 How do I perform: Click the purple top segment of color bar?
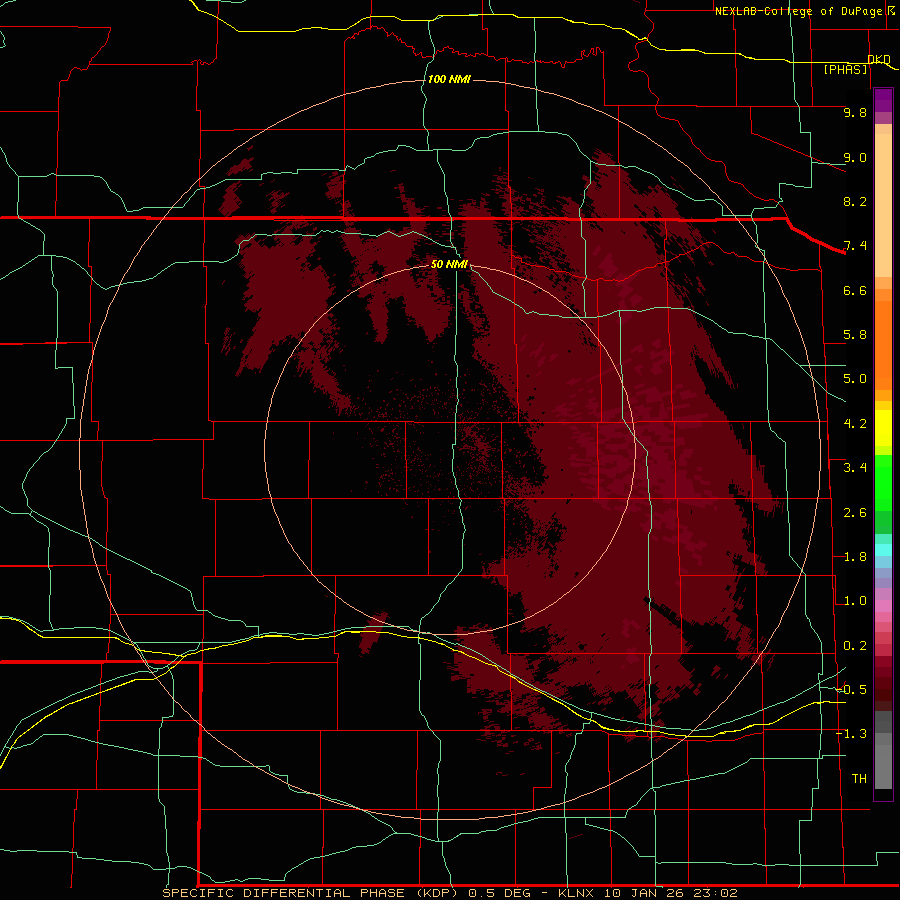tap(883, 100)
